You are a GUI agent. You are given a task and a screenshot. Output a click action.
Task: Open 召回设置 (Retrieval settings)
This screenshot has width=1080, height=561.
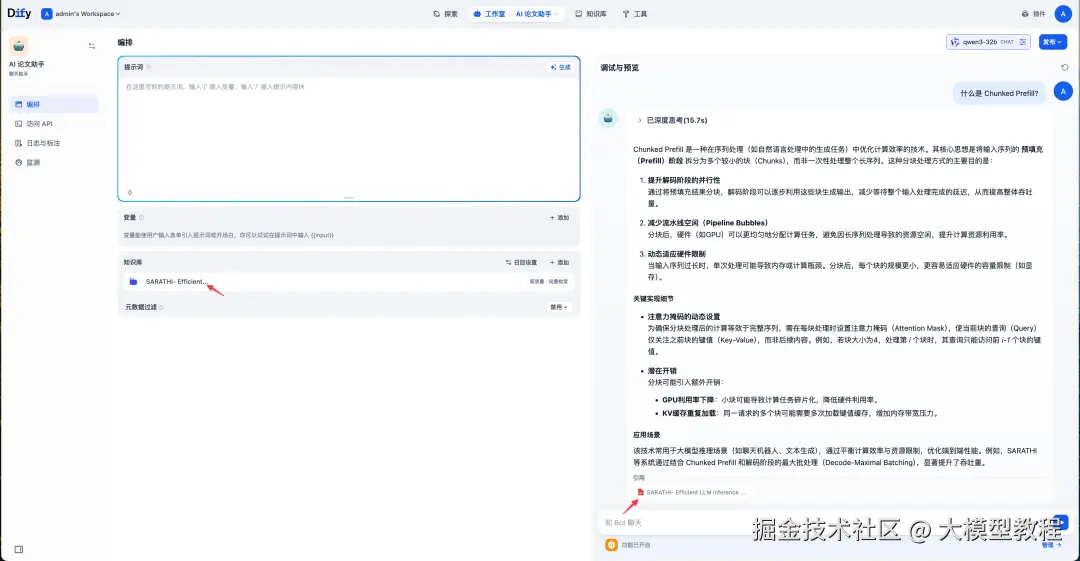521,263
